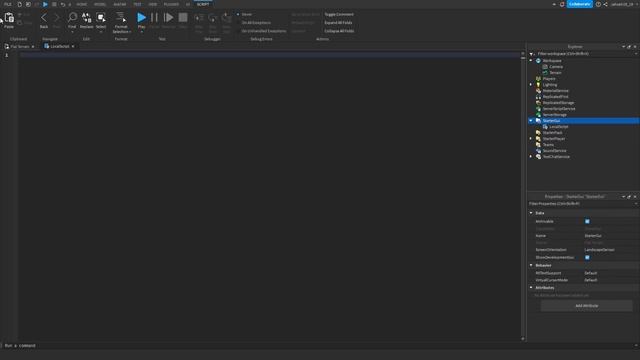The image size is (640, 360).
Task: Open the Find magnifier tool
Action: tap(72, 17)
